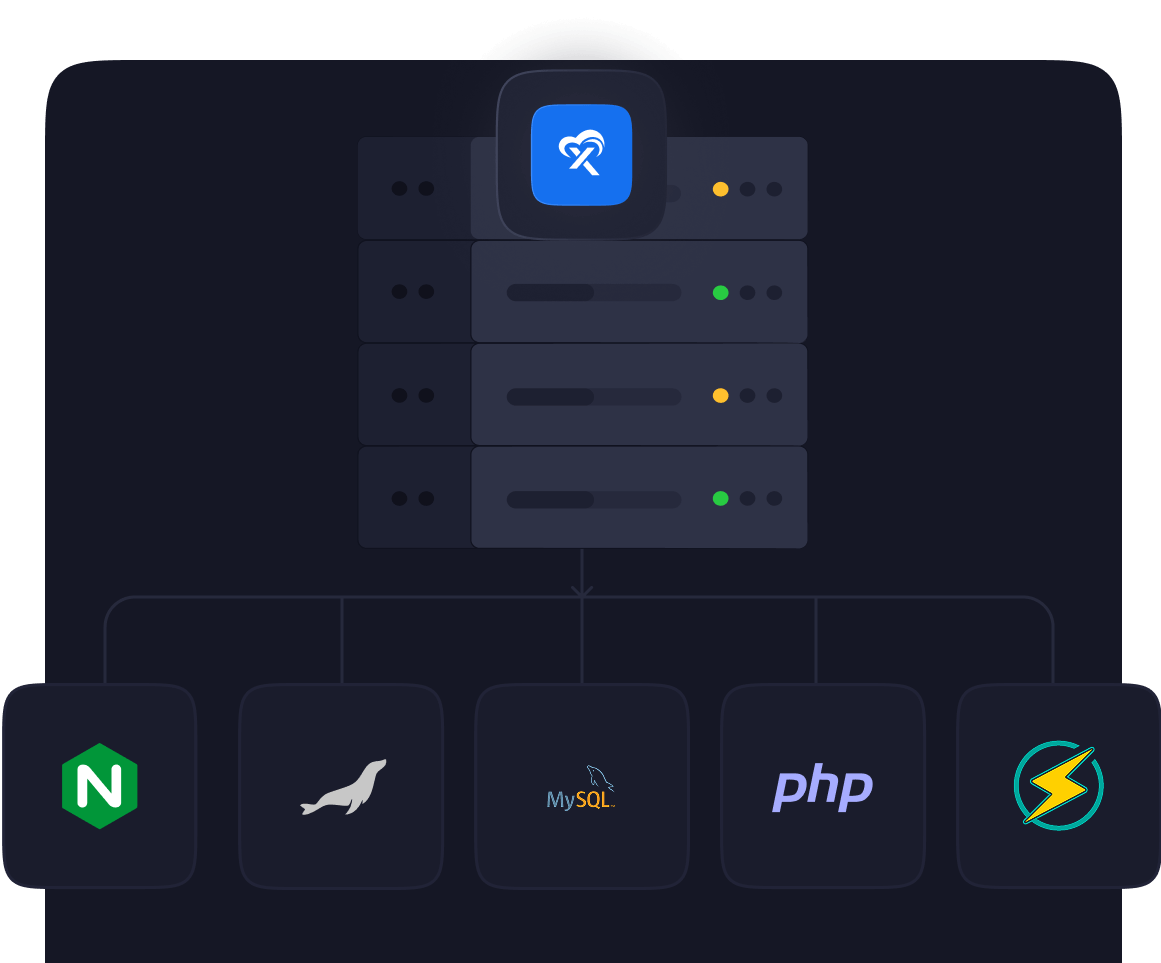Click the progress bar on bottom server row
Screen dimensions: 1161x963
click(x=593, y=499)
